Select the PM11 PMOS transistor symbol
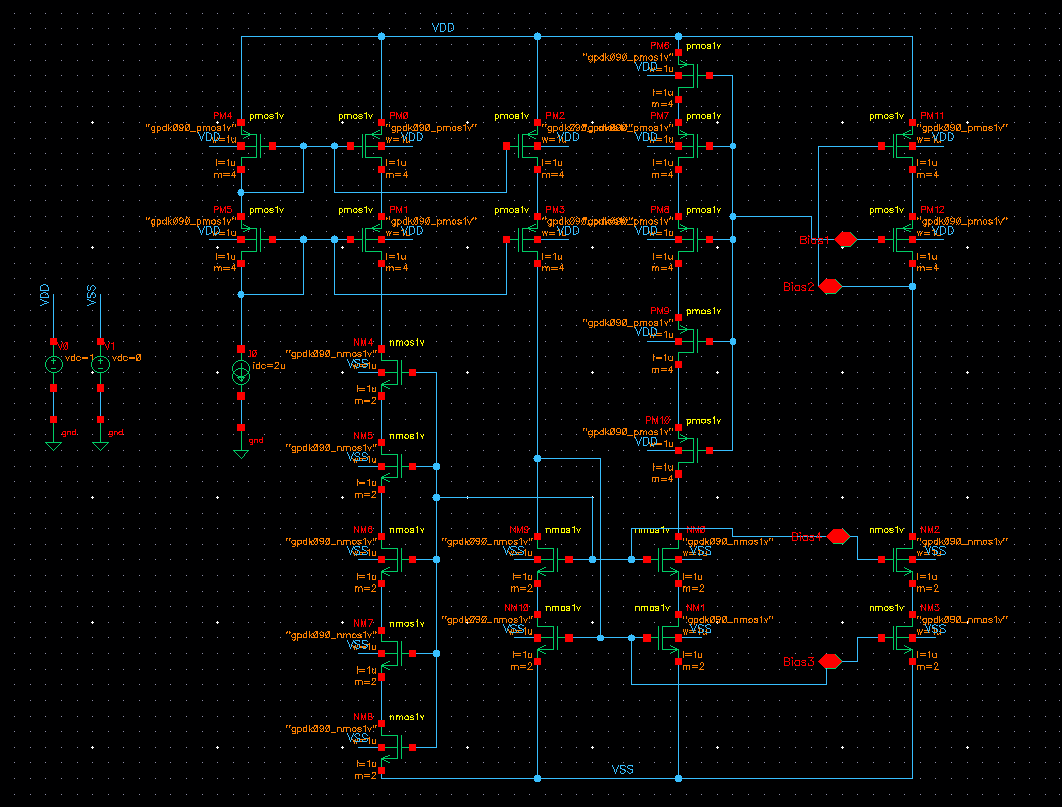Image resolution: width=1062 pixels, height=807 pixels. pos(903,146)
